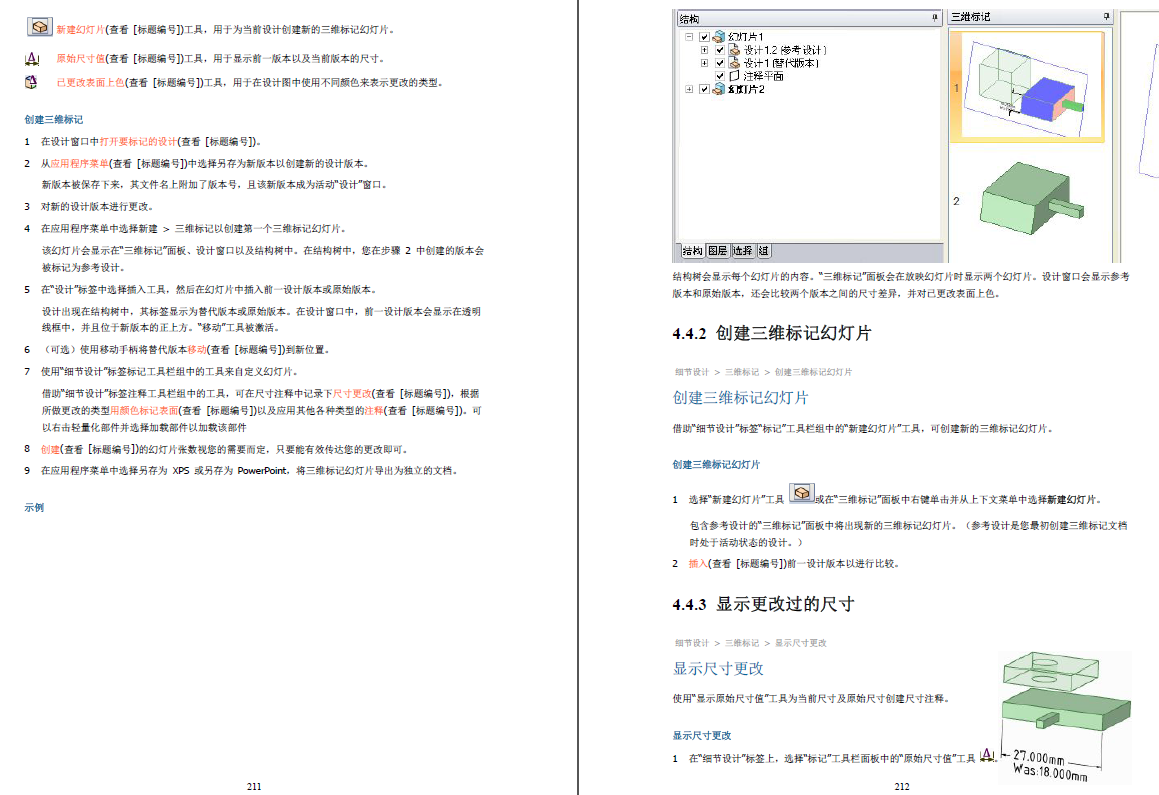Click the New Slide (新建幻灯片) cube icon
The image size is (1159, 795).
(x=39, y=27)
